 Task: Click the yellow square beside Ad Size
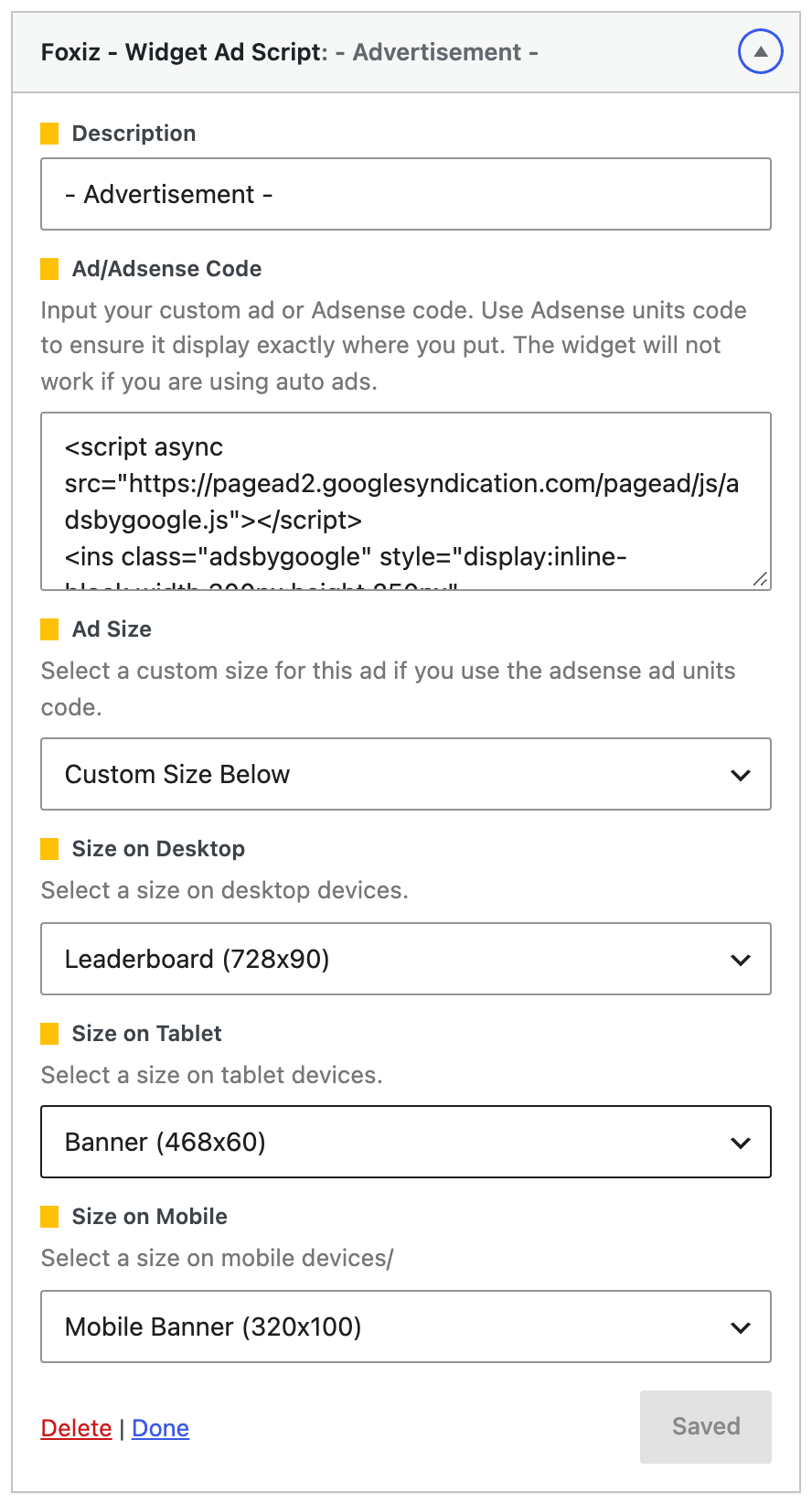click(x=49, y=629)
